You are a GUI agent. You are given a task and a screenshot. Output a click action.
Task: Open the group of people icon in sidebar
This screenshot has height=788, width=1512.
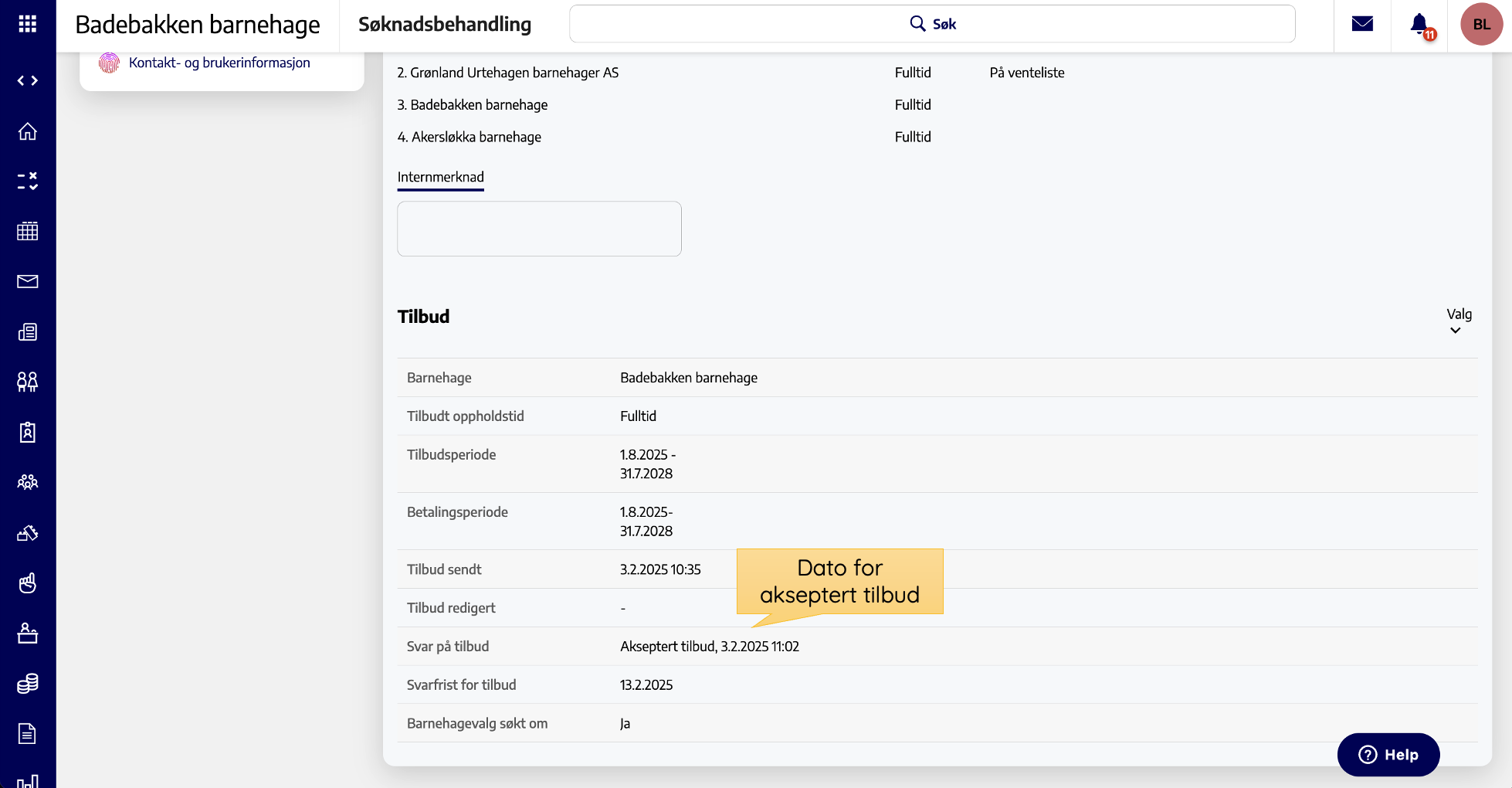tap(28, 482)
